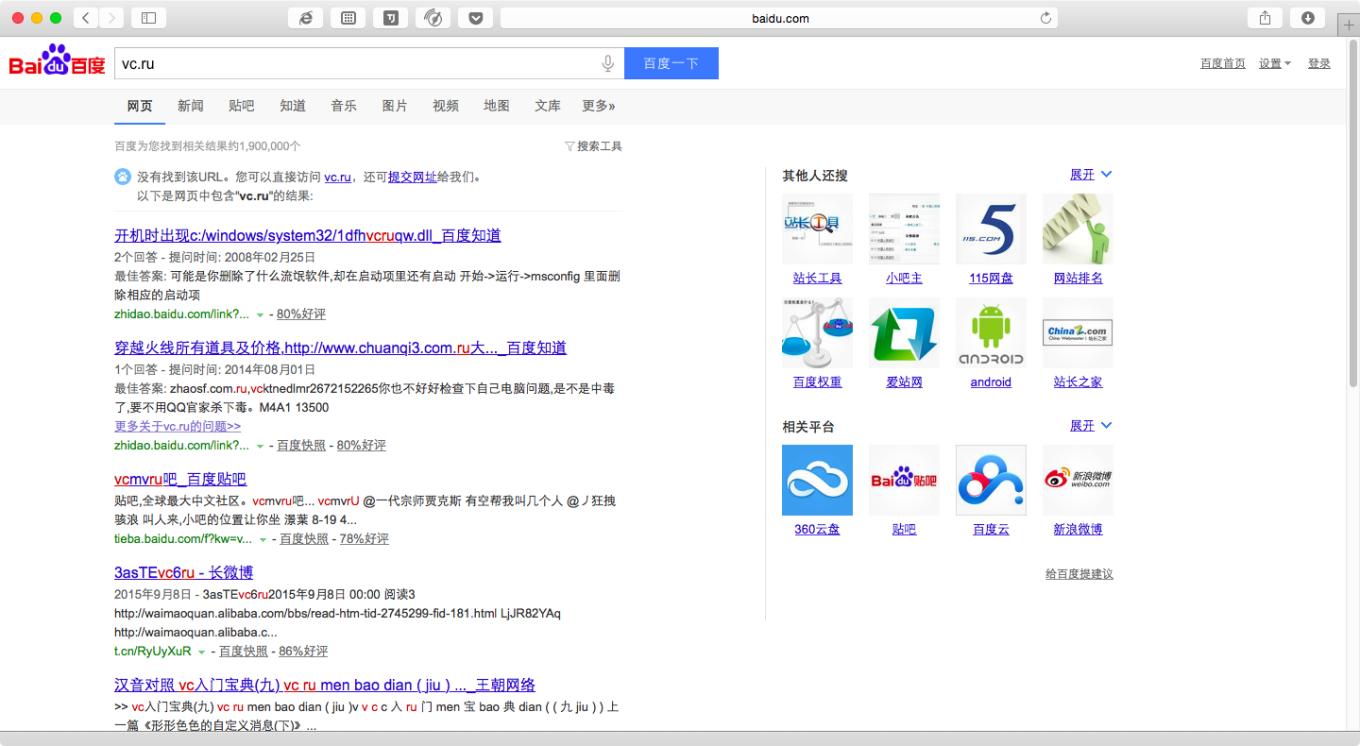Click the Baidu logo
Image resolution: width=1360 pixels, height=746 pixels.
click(x=57, y=62)
